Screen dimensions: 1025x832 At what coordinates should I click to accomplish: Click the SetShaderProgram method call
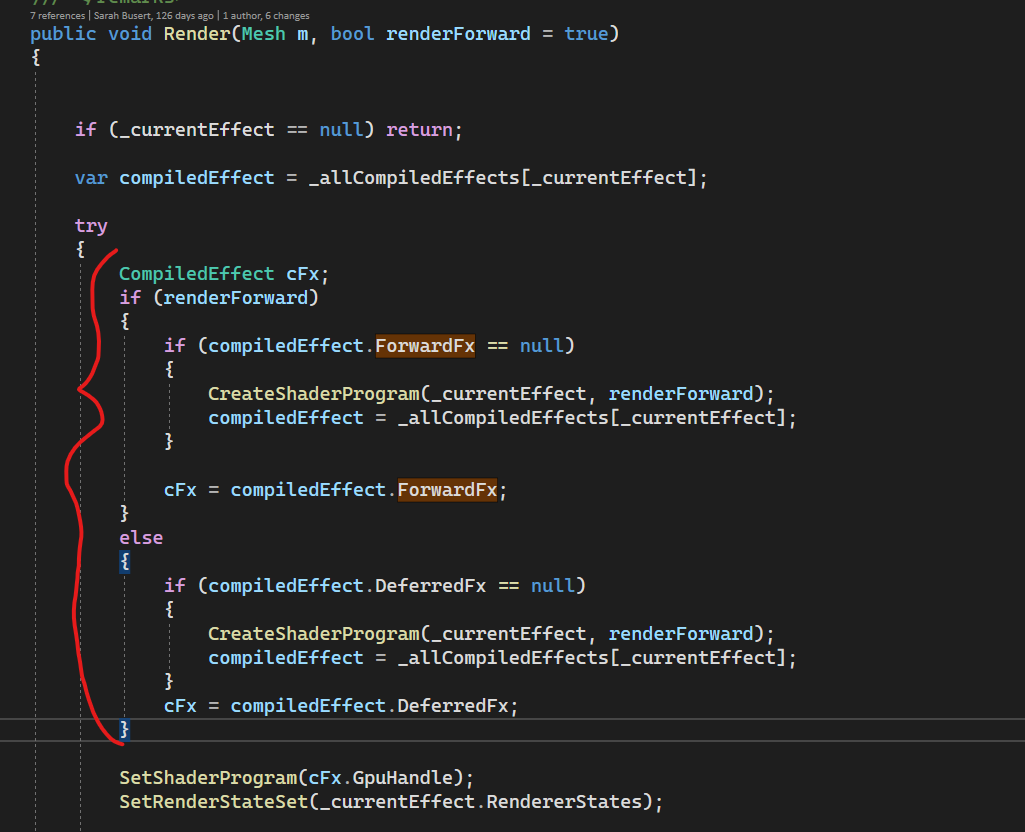point(208,778)
